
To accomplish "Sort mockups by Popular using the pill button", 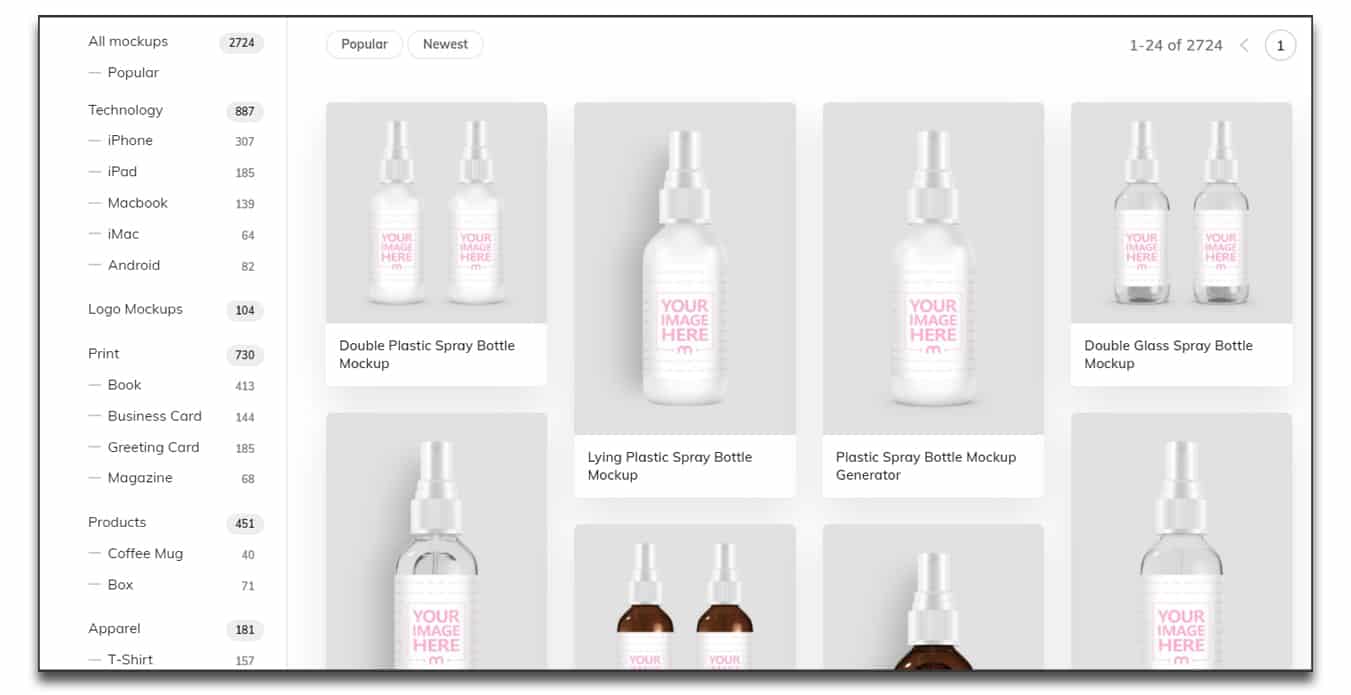I will (364, 44).
